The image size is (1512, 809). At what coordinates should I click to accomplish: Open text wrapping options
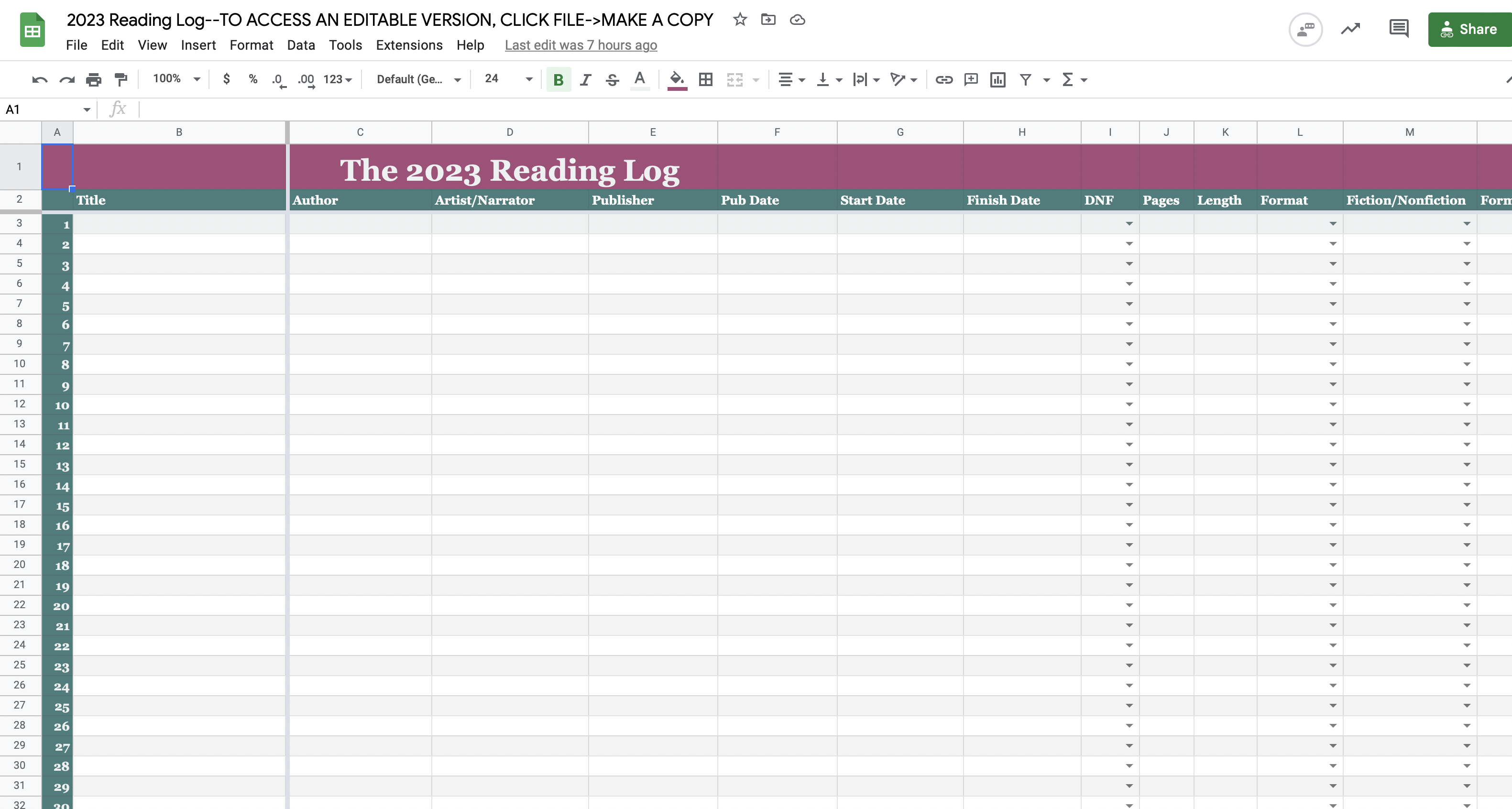(866, 79)
